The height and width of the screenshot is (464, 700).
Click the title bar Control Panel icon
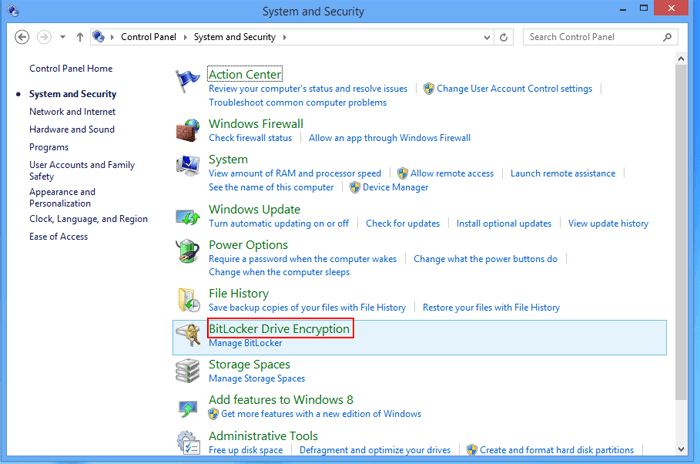(x=13, y=11)
